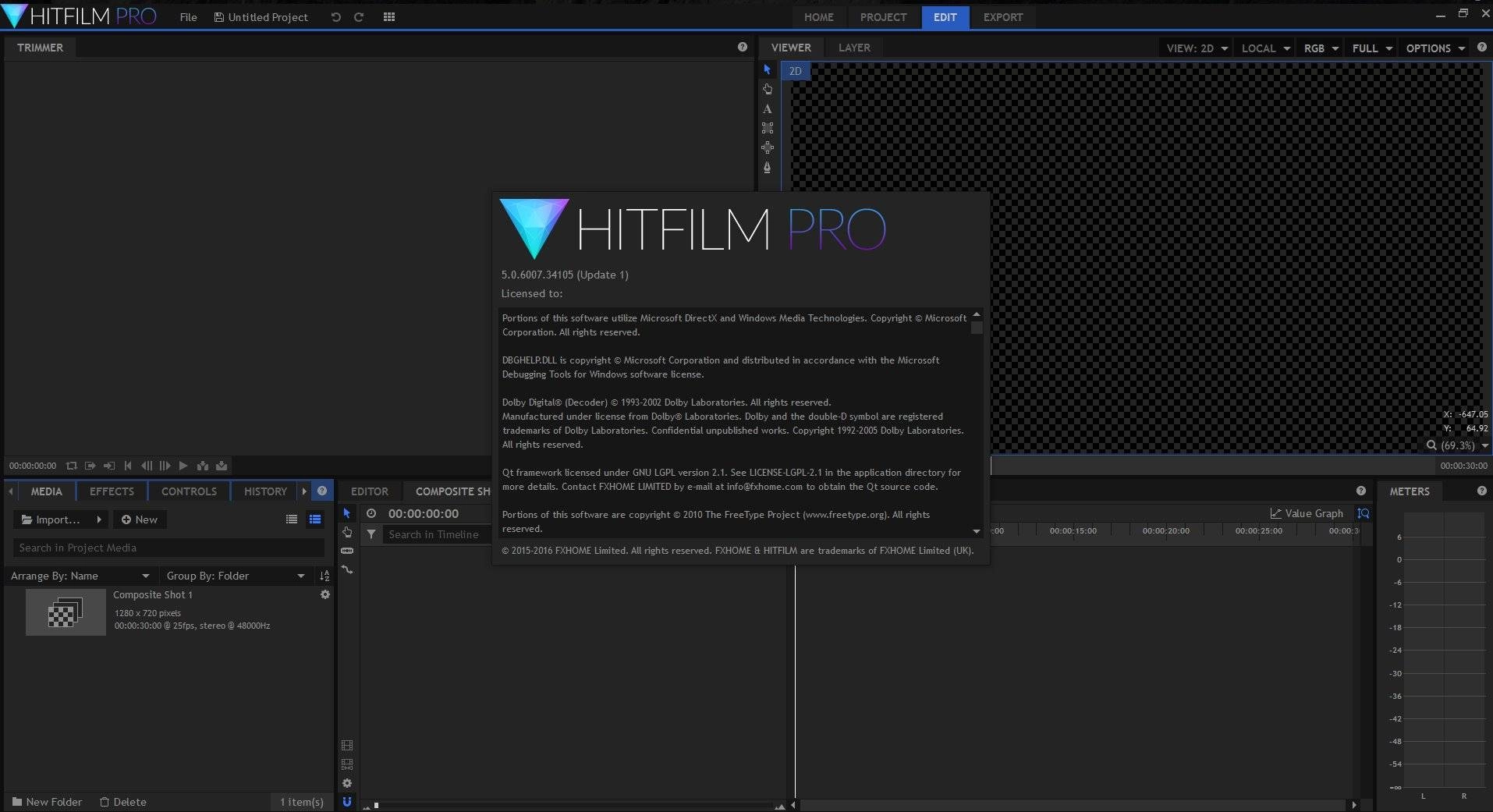
Task: Switch to the PROJECT screen tab
Action: click(883, 17)
